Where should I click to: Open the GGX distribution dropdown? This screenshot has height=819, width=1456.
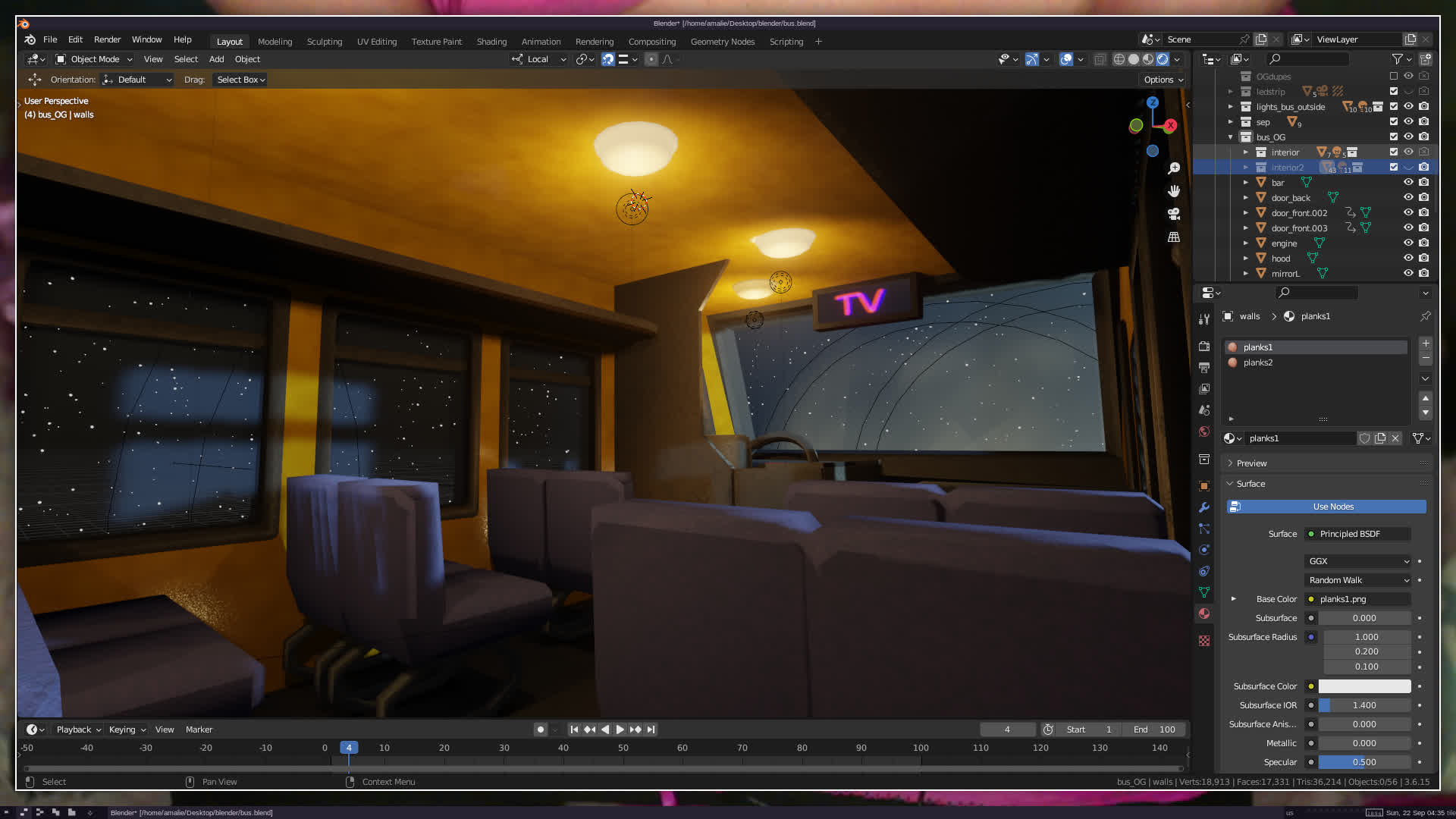click(x=1357, y=561)
